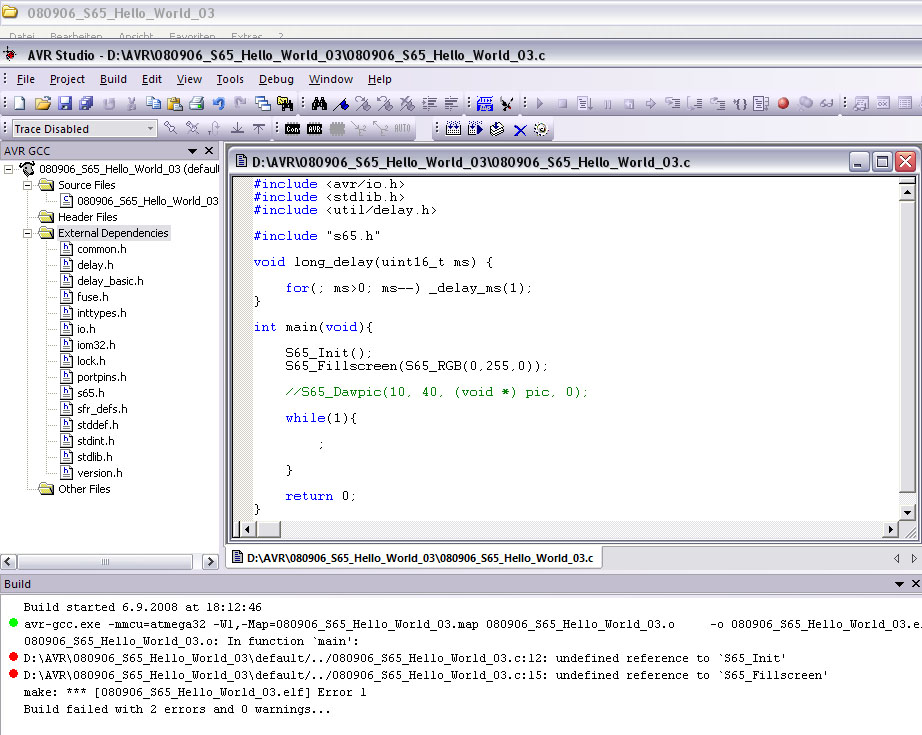Click the Print icon
The height and width of the screenshot is (735, 922).
(x=196, y=103)
